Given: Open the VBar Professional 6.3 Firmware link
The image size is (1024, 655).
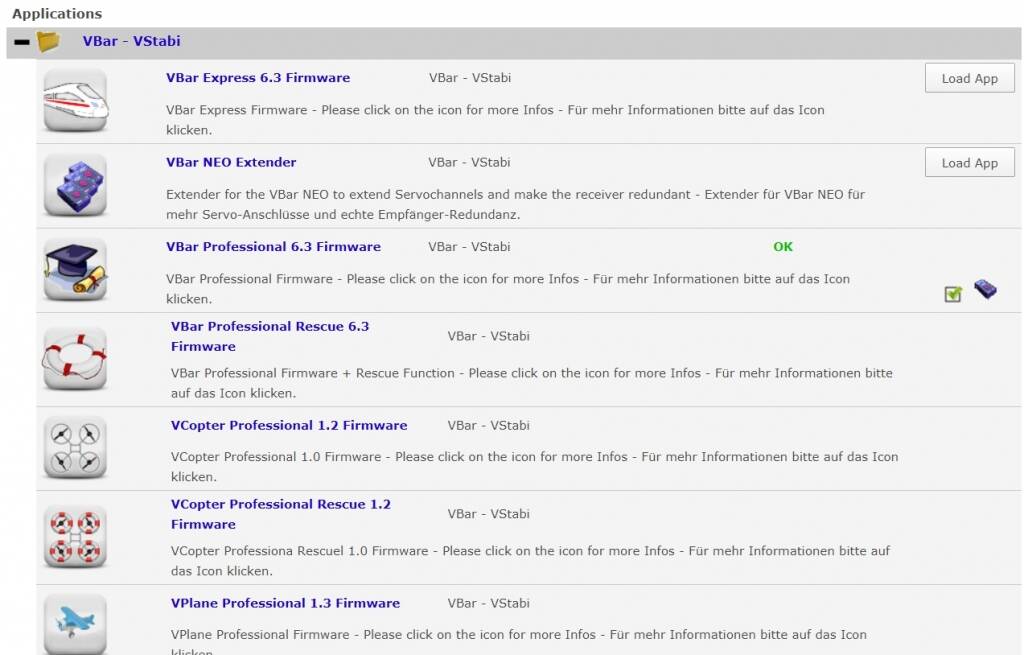Looking at the screenshot, I should click(274, 247).
